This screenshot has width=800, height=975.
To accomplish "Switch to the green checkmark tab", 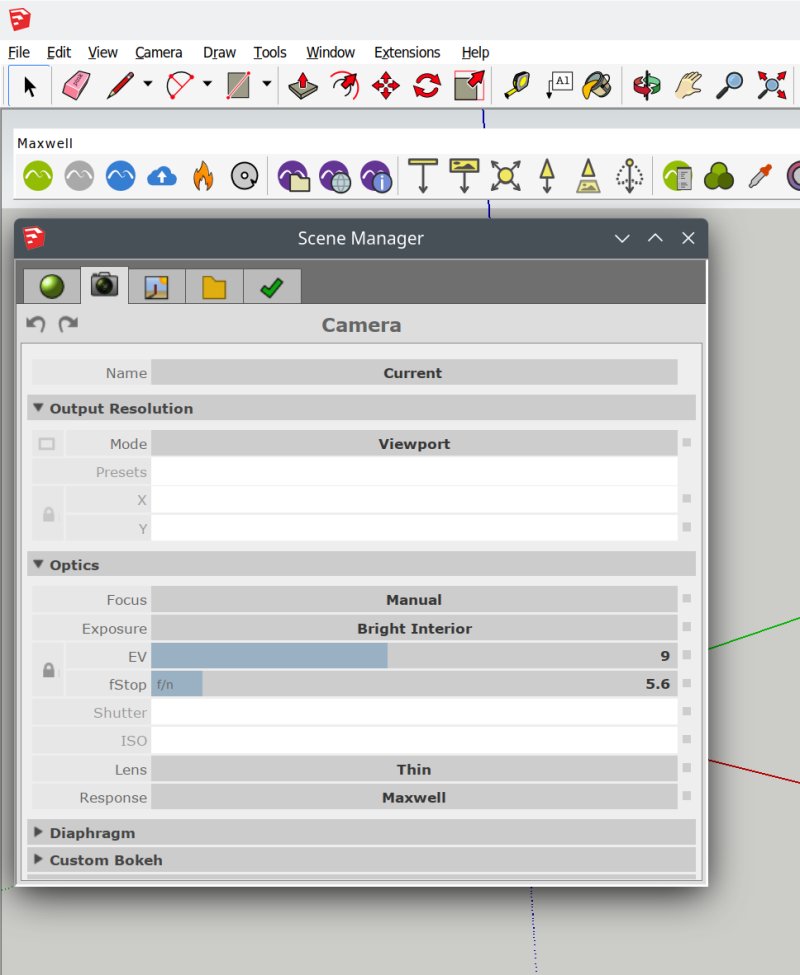I will point(272,287).
